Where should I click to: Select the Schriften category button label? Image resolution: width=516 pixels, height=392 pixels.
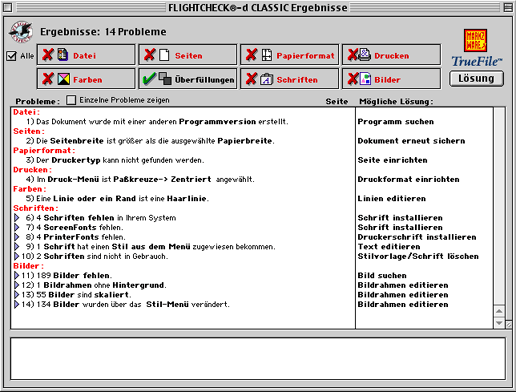coord(297,80)
